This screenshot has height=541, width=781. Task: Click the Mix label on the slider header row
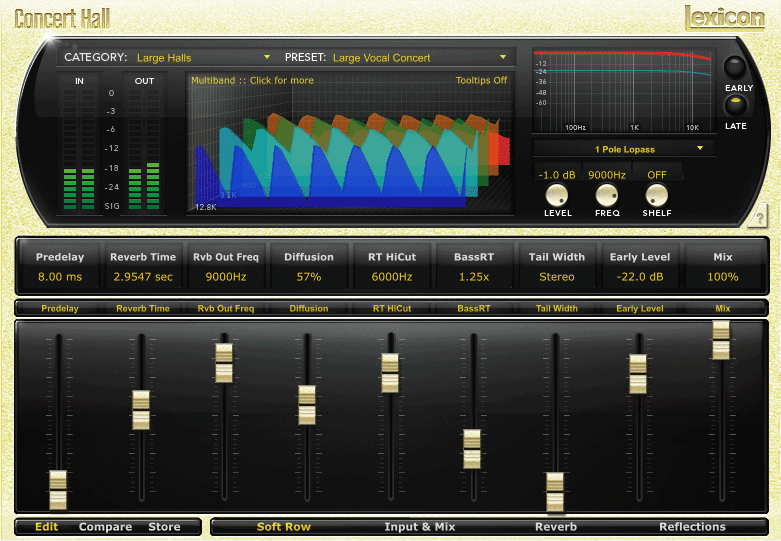coord(723,308)
